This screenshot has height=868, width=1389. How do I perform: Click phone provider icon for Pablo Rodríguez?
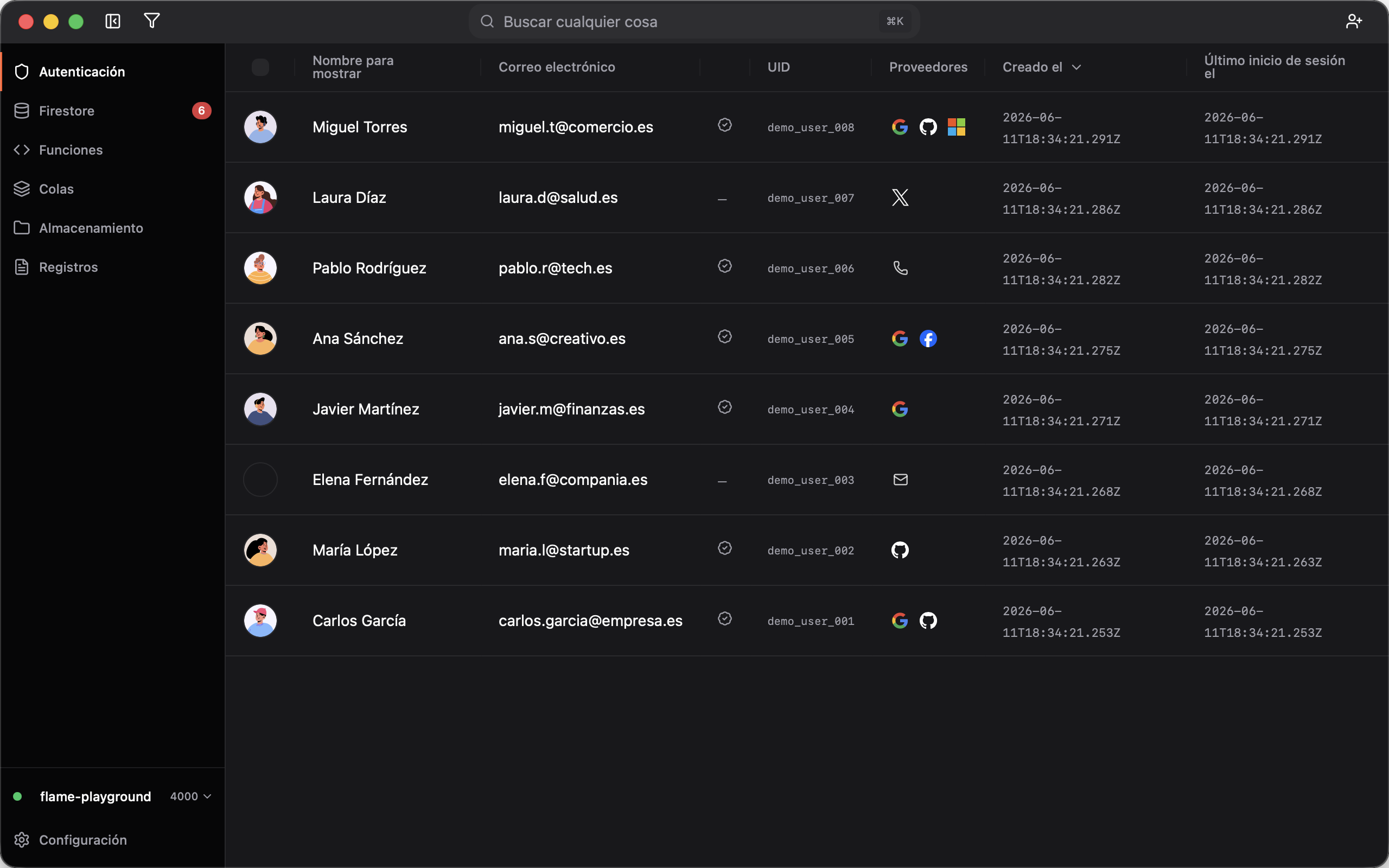coord(900,268)
